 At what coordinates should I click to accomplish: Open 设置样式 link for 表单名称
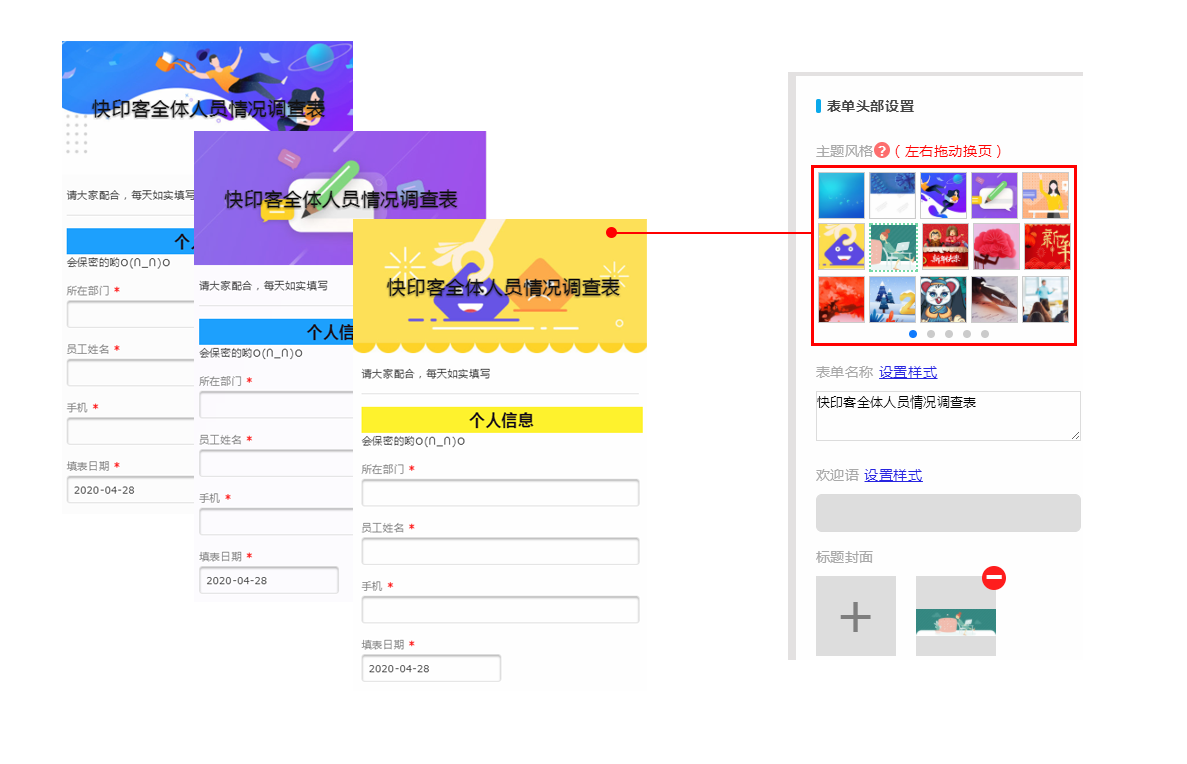click(x=908, y=373)
